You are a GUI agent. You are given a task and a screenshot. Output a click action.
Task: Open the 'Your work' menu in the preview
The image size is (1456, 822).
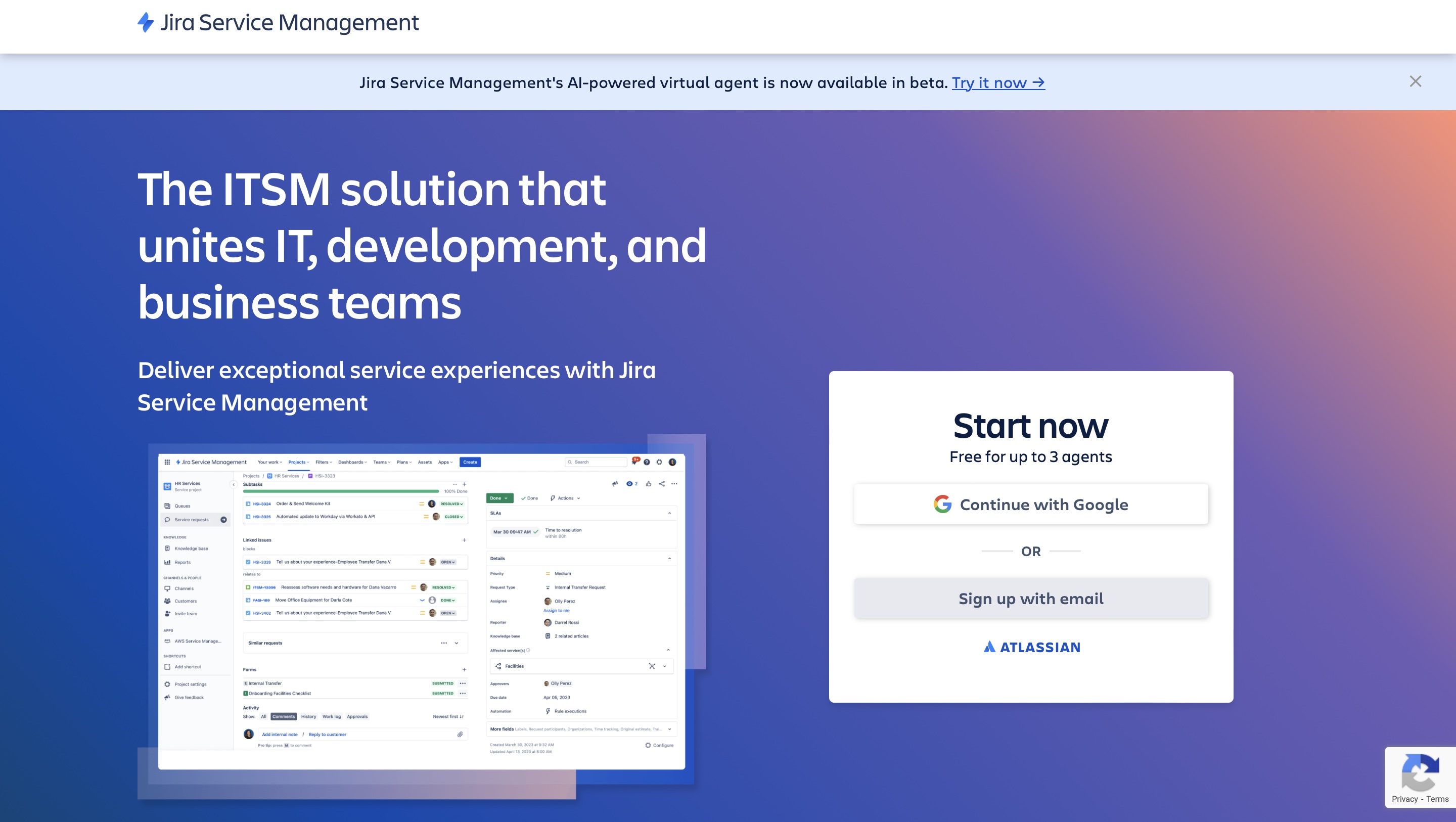[269, 462]
